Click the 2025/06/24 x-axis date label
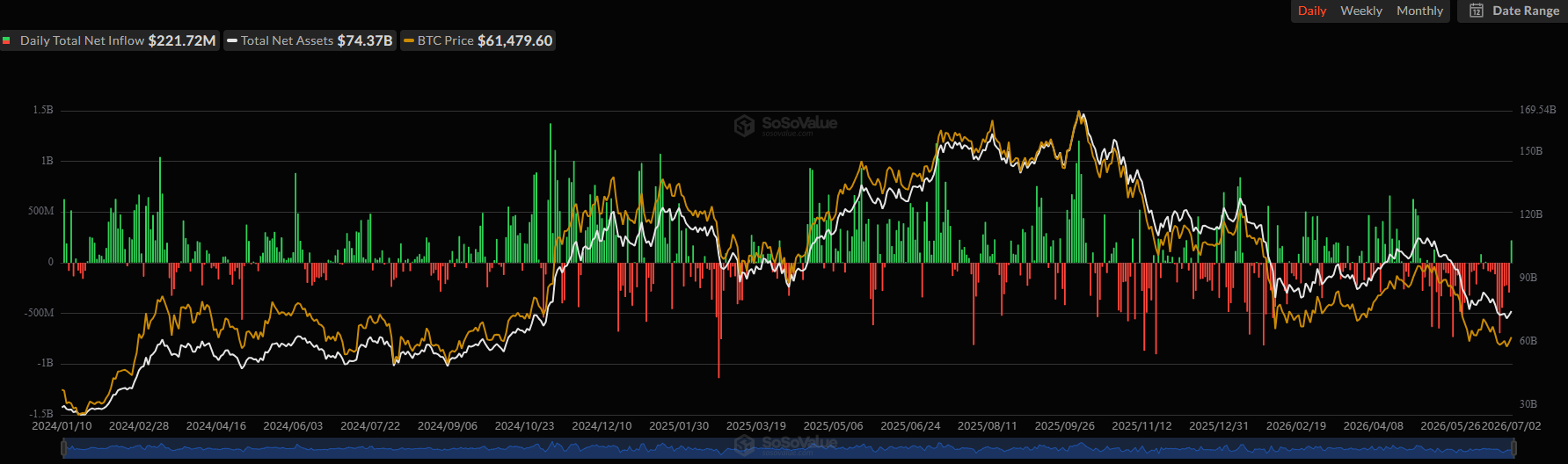 (910, 425)
